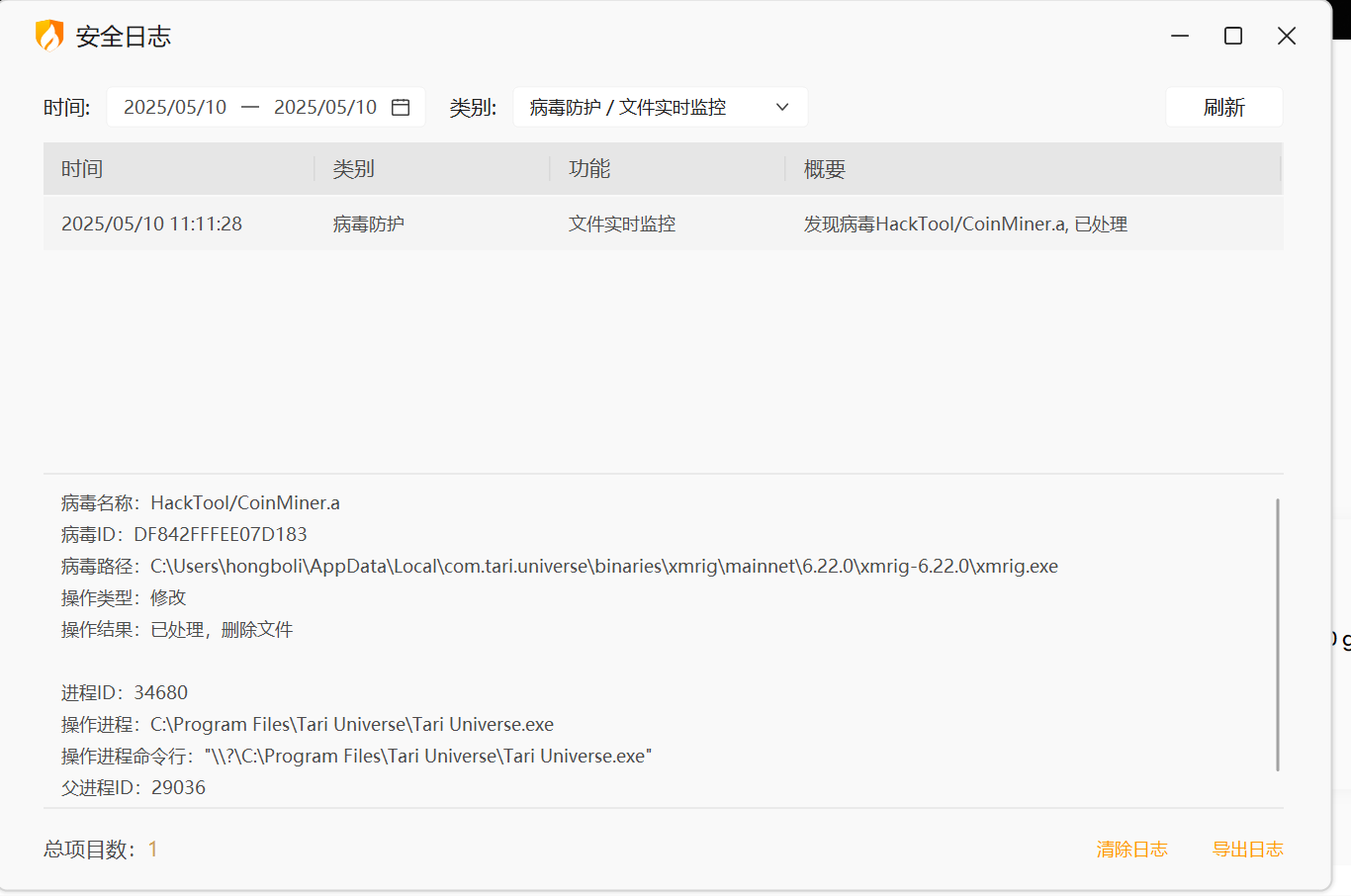
Task: Expand the 类别 category dropdown
Action: pos(661,107)
